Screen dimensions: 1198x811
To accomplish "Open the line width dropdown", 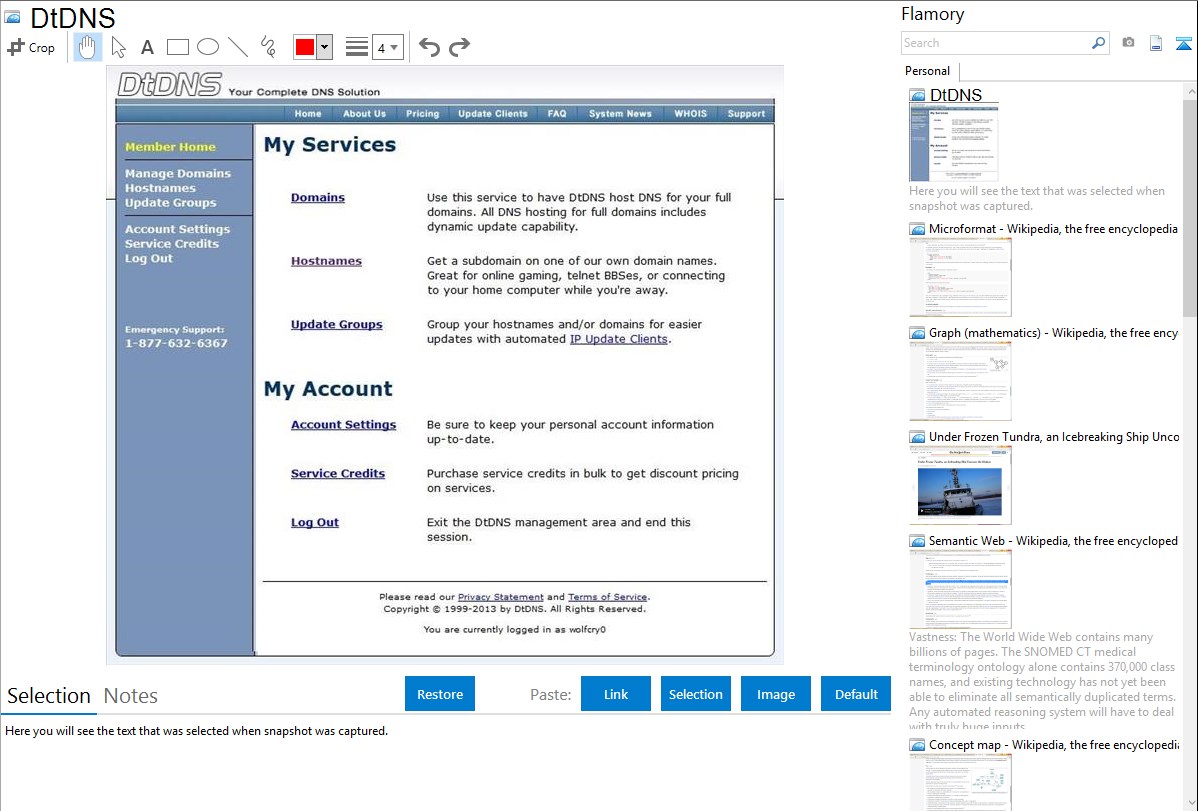I will tap(387, 47).
